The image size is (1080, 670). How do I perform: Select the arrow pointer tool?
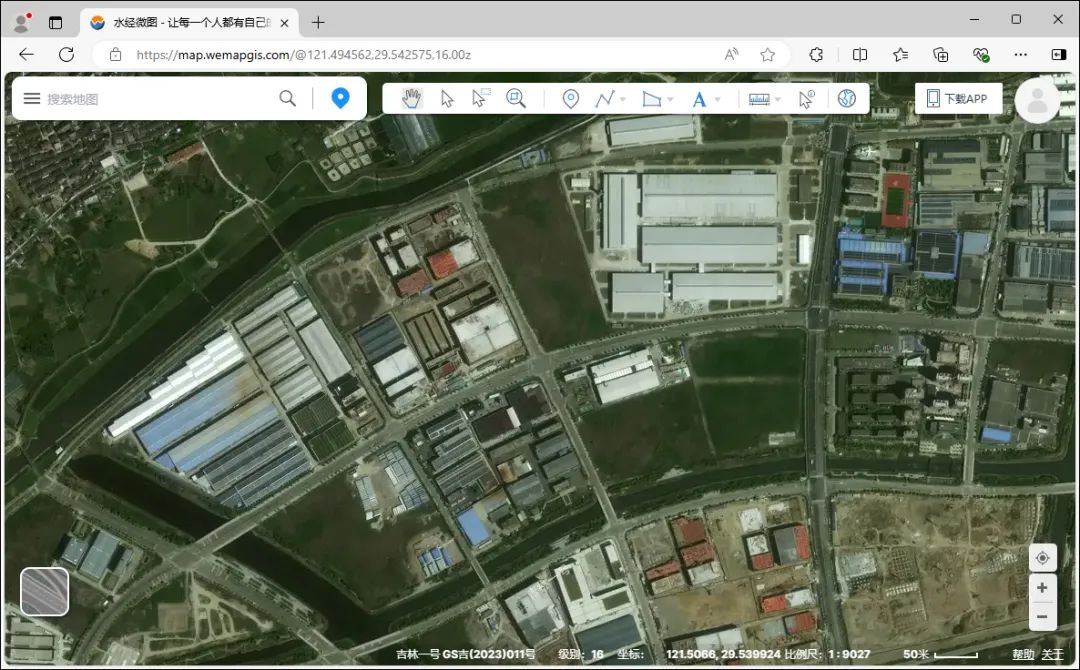point(447,98)
